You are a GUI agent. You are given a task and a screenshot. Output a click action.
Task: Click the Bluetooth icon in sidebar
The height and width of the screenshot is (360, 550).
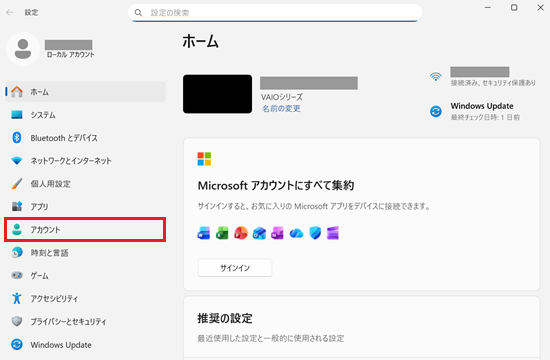point(16,138)
